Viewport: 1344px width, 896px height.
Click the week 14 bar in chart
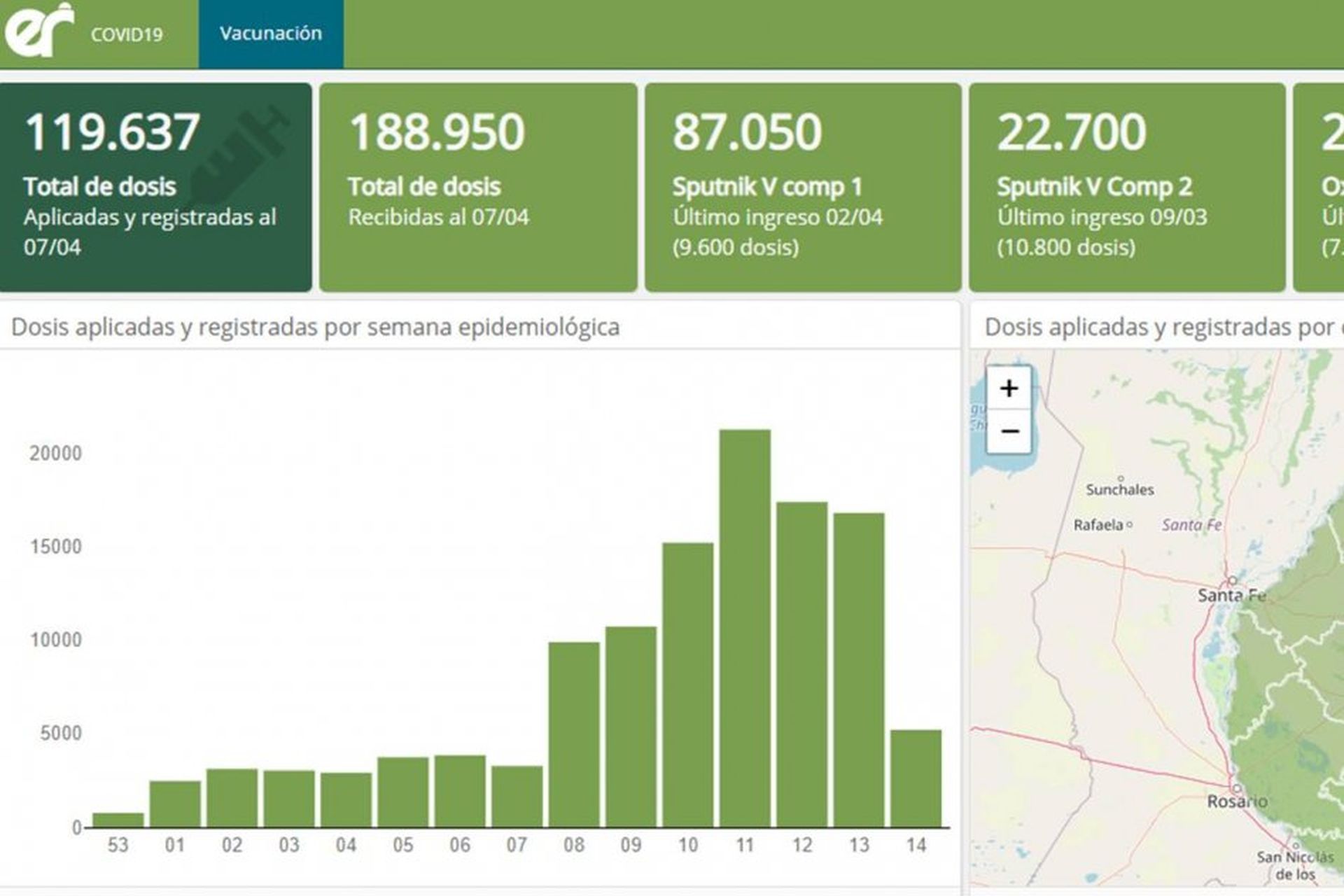point(916,778)
